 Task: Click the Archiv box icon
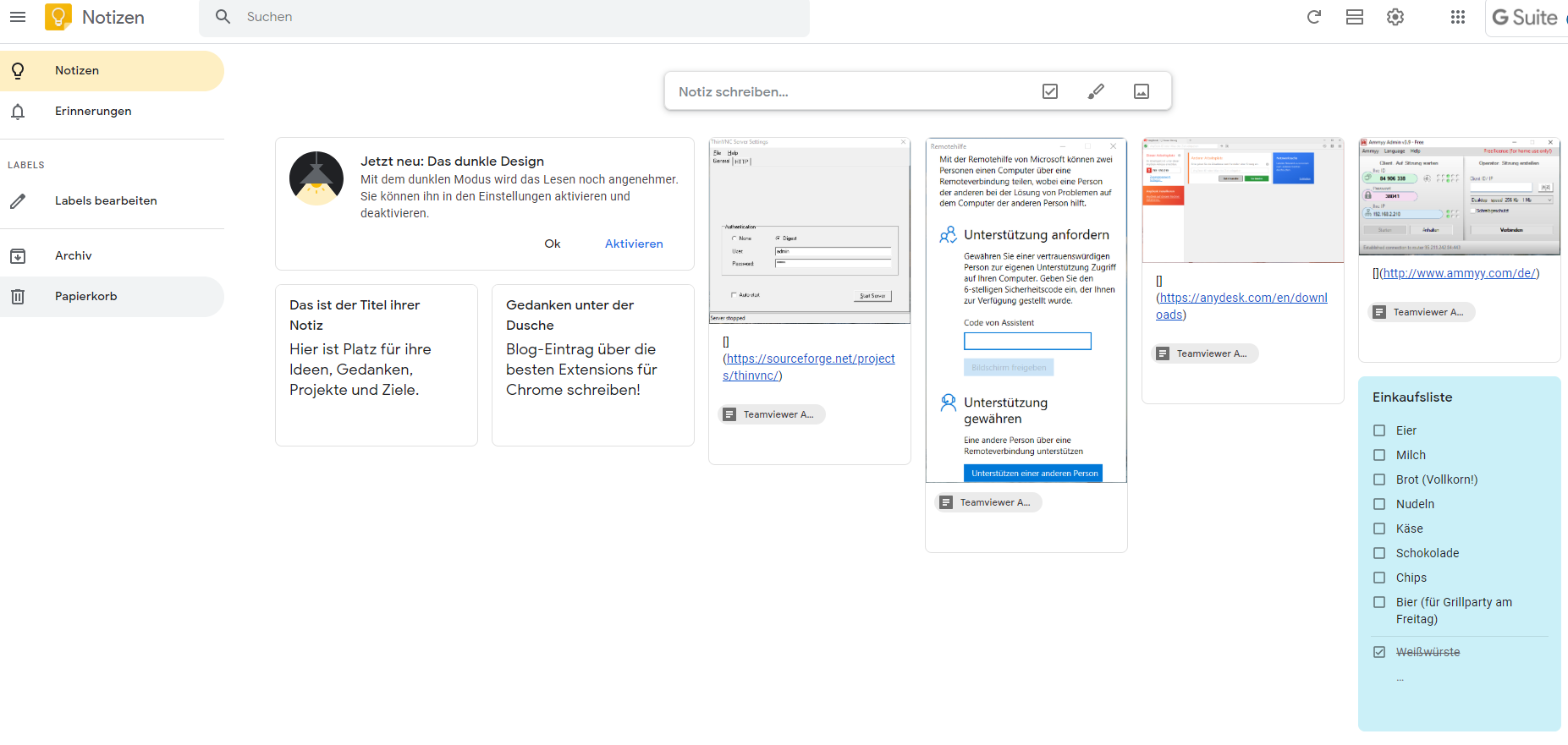tap(18, 256)
